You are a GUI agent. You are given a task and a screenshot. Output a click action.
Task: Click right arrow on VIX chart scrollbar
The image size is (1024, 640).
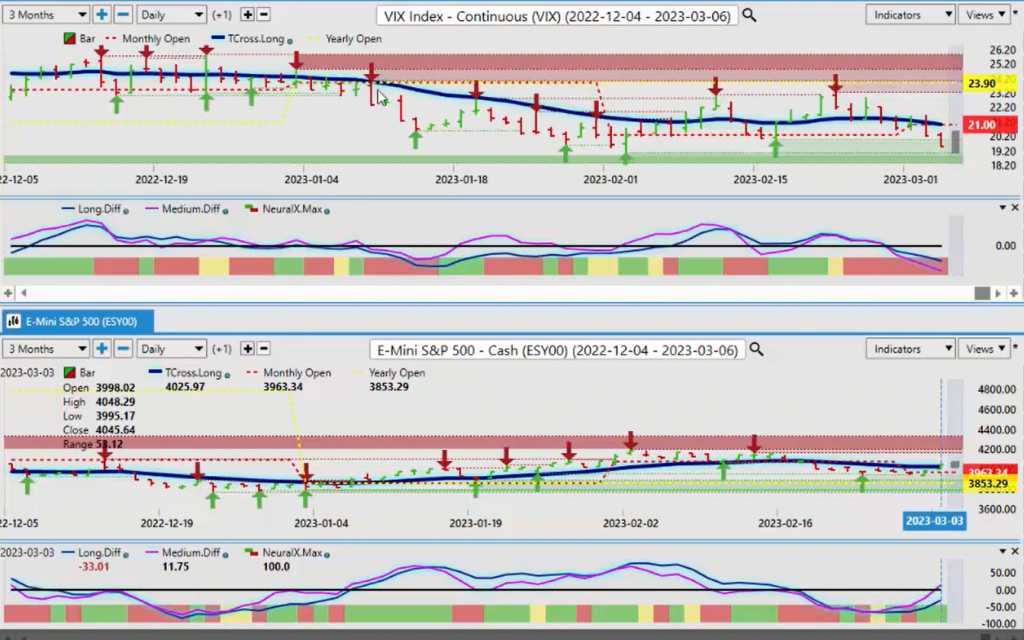998,293
